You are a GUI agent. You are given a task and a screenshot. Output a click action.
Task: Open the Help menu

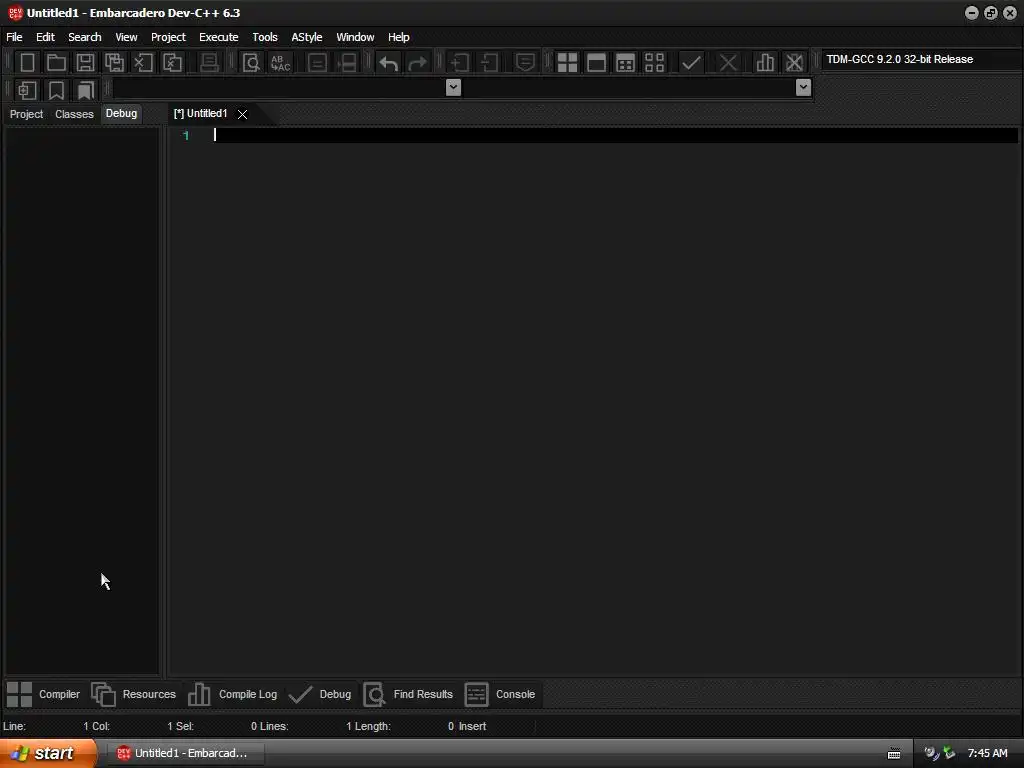pyautogui.click(x=398, y=37)
